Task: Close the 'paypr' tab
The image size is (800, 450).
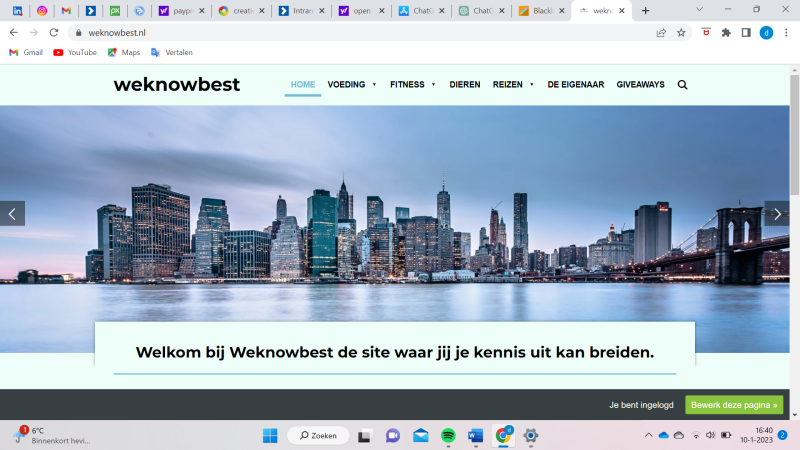Action: pyautogui.click(x=202, y=10)
